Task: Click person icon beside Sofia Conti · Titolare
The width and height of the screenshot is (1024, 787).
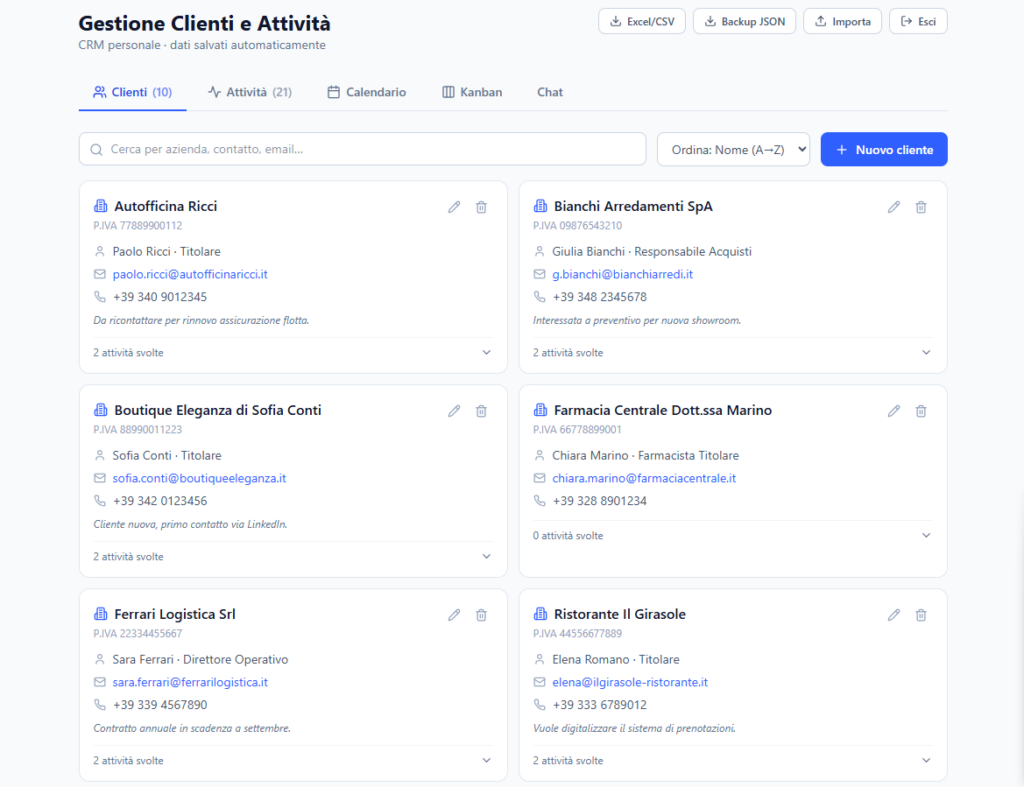Action: pyautogui.click(x=100, y=455)
